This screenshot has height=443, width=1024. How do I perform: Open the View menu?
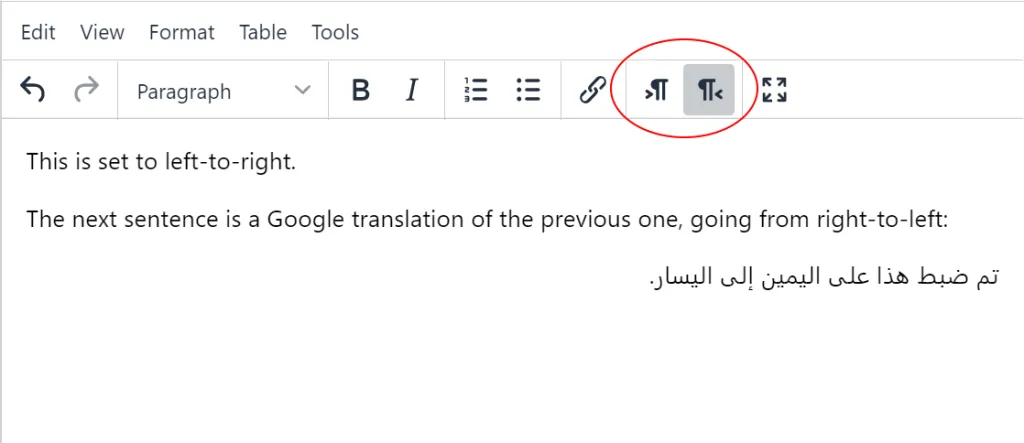pos(102,32)
